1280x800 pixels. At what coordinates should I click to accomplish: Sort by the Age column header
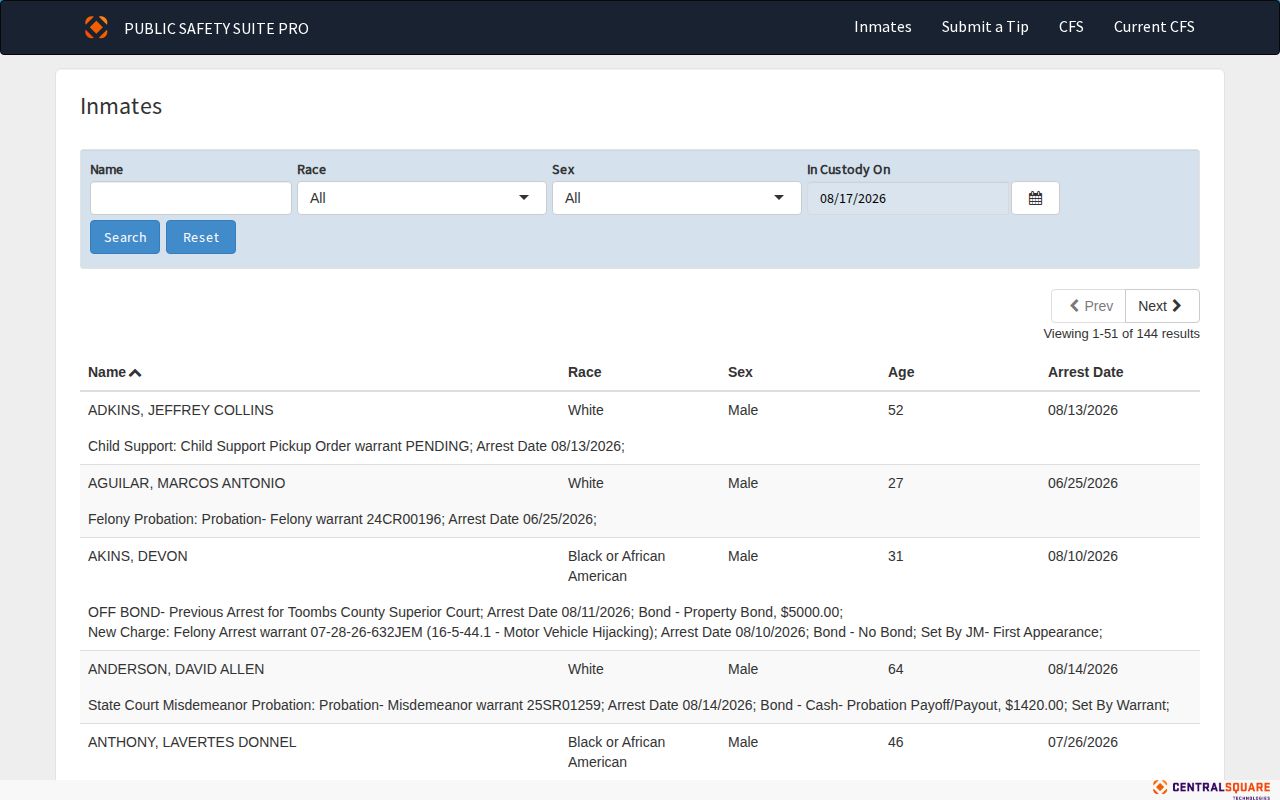[x=901, y=372]
